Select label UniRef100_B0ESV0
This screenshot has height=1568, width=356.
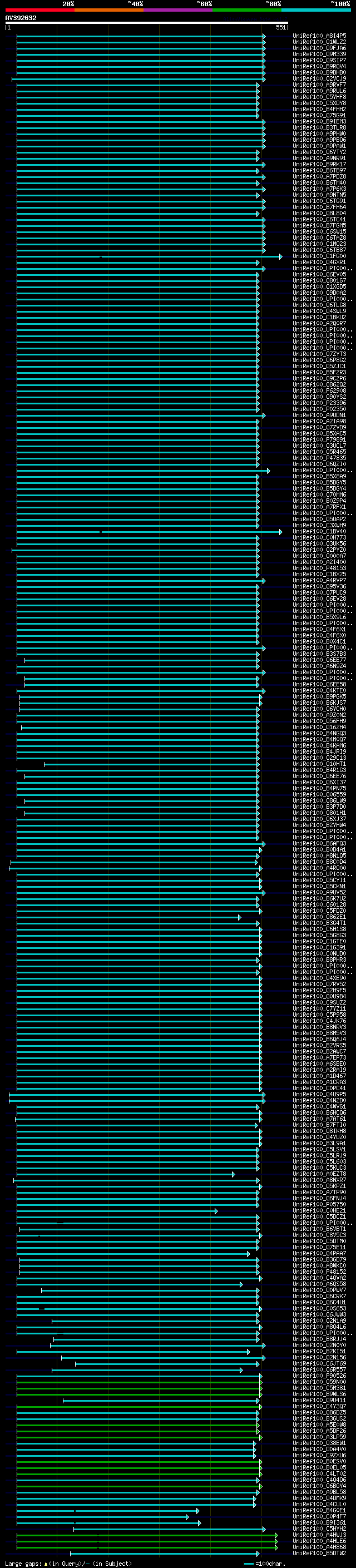point(319,1461)
